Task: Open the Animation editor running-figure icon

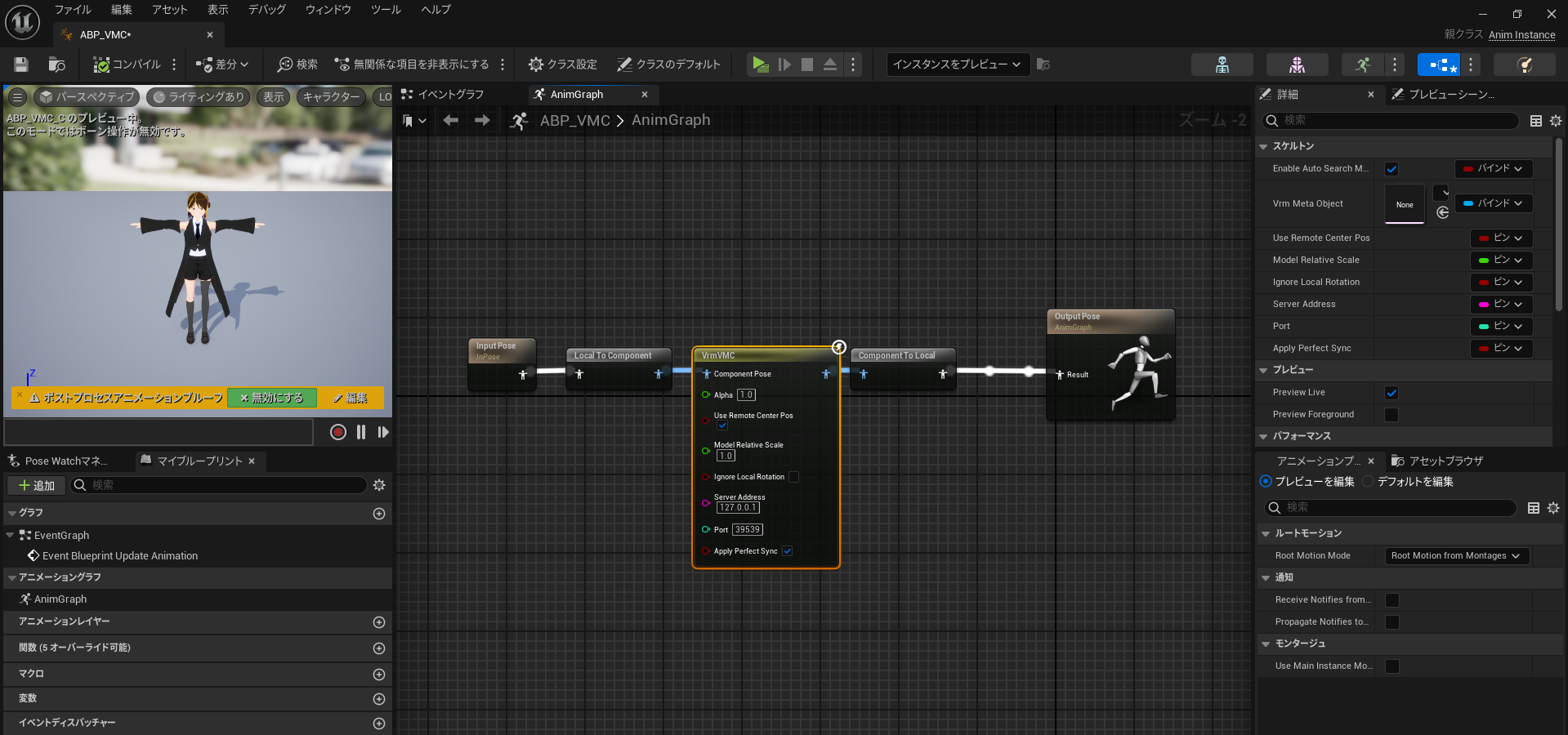Action: coord(1363,64)
